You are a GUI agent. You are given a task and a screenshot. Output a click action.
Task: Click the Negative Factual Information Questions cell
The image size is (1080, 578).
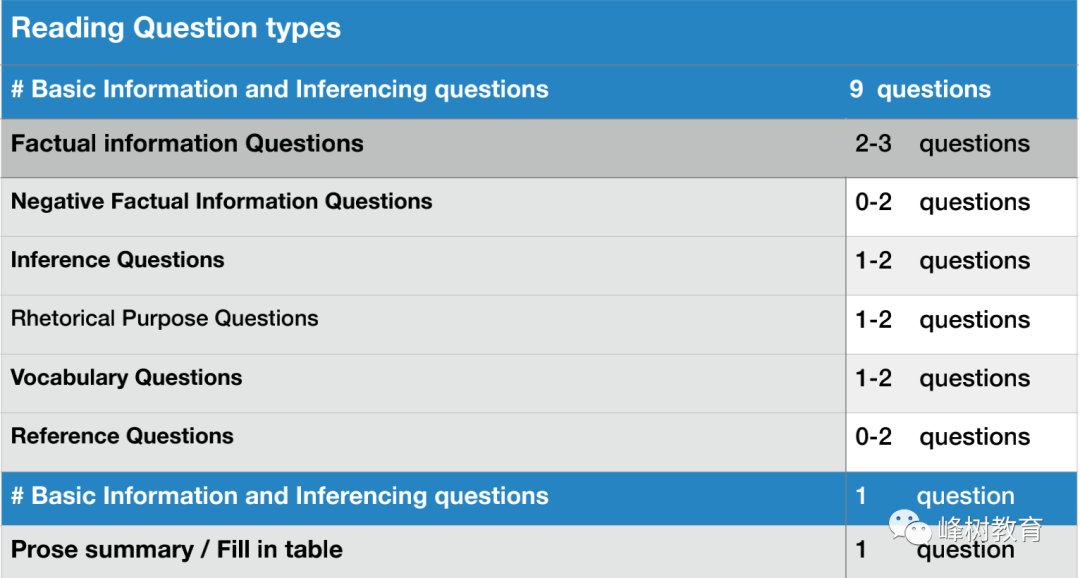[x=424, y=207]
